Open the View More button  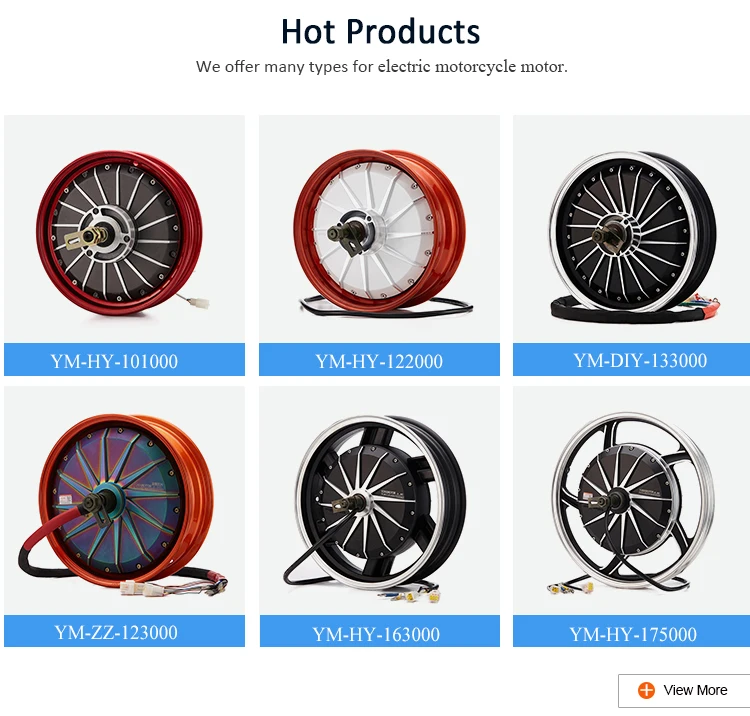coord(684,691)
